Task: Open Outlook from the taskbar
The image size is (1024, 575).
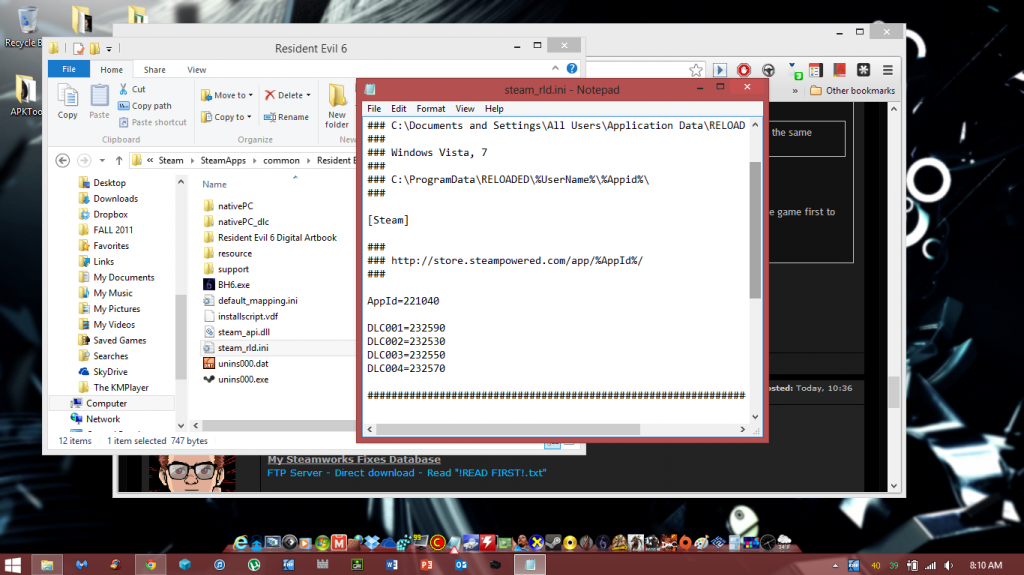Action: (461, 565)
